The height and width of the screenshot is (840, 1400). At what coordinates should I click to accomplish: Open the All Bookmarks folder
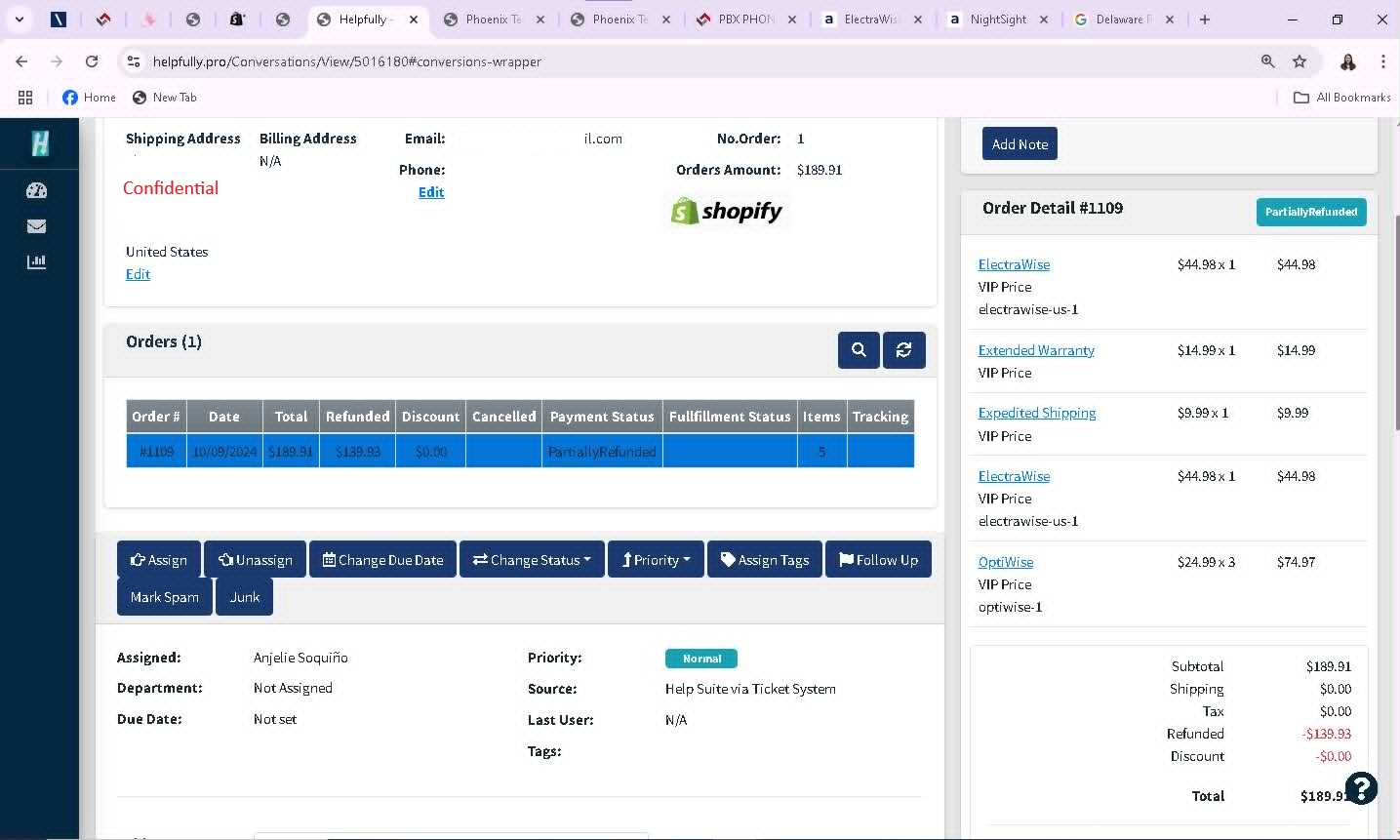[1341, 98]
